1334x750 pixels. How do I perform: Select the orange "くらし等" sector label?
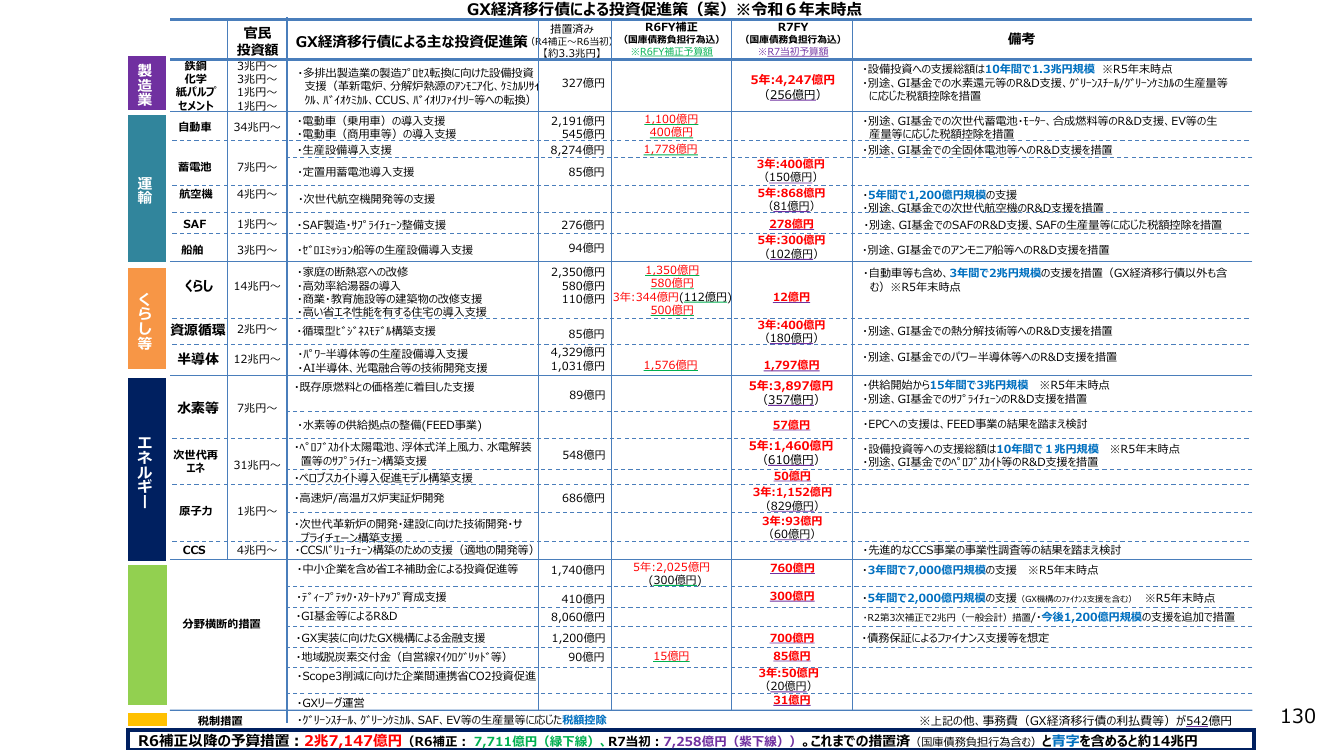[145, 319]
